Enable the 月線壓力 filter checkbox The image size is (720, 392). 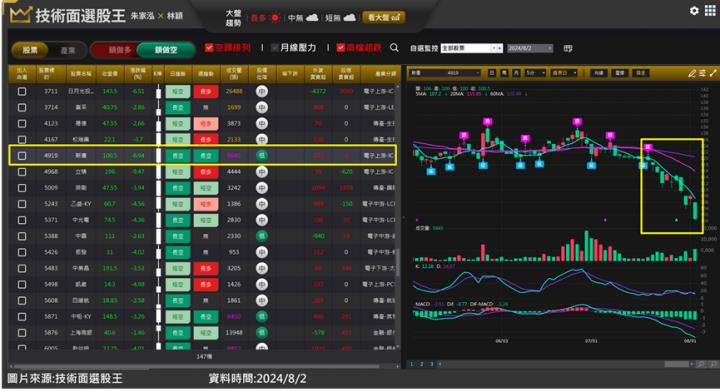click(275, 47)
